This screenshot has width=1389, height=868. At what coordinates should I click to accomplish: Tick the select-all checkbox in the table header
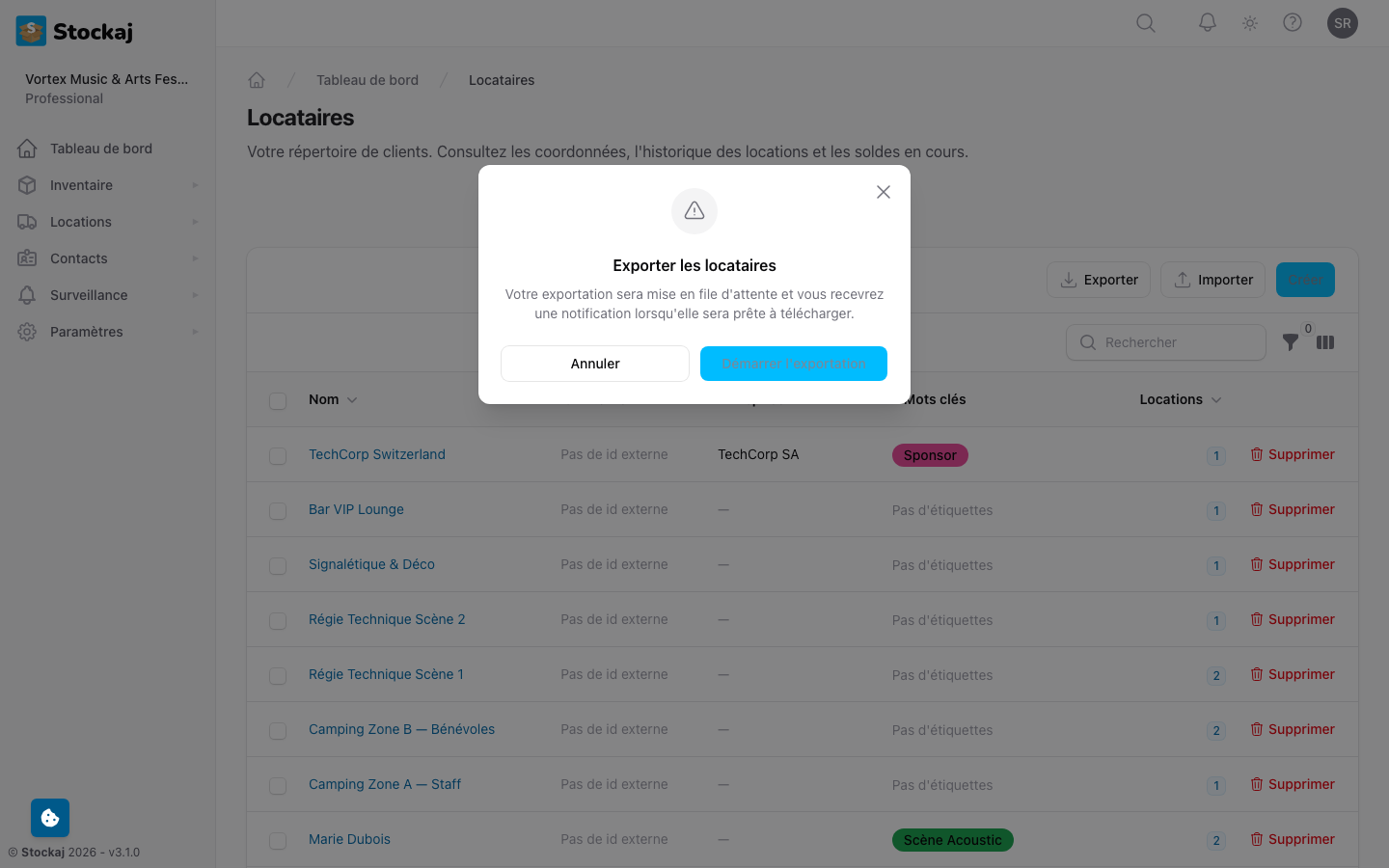278,400
